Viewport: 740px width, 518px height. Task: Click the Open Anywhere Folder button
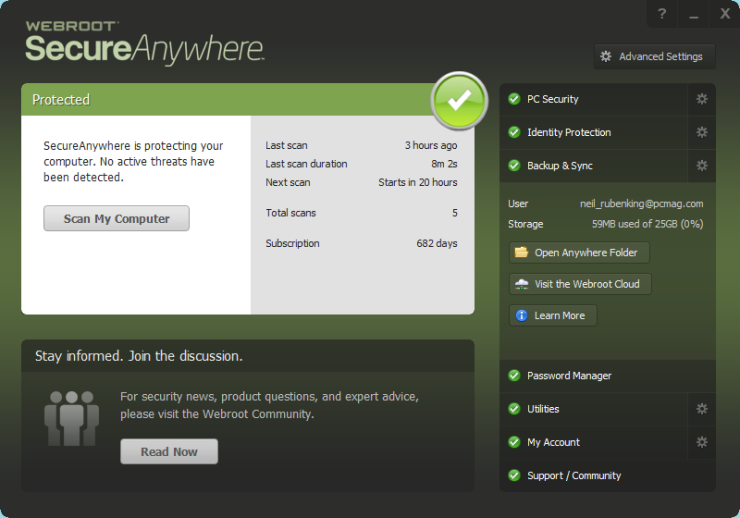click(579, 253)
